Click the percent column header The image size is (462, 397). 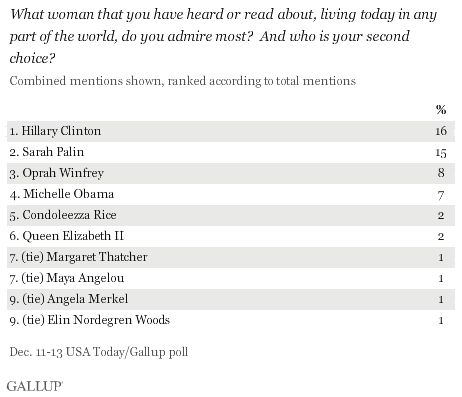tap(441, 109)
